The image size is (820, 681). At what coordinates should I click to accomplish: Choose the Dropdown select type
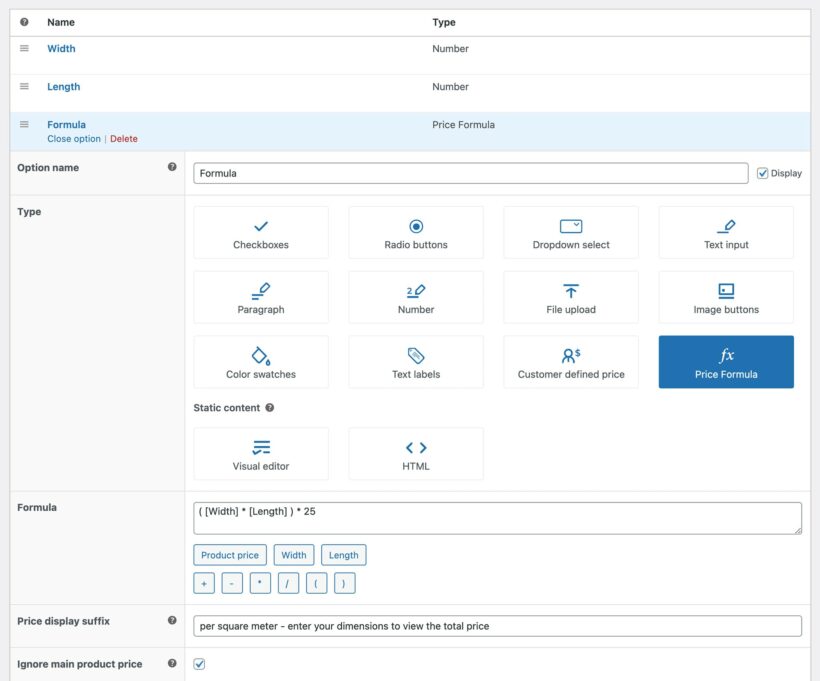click(x=571, y=232)
